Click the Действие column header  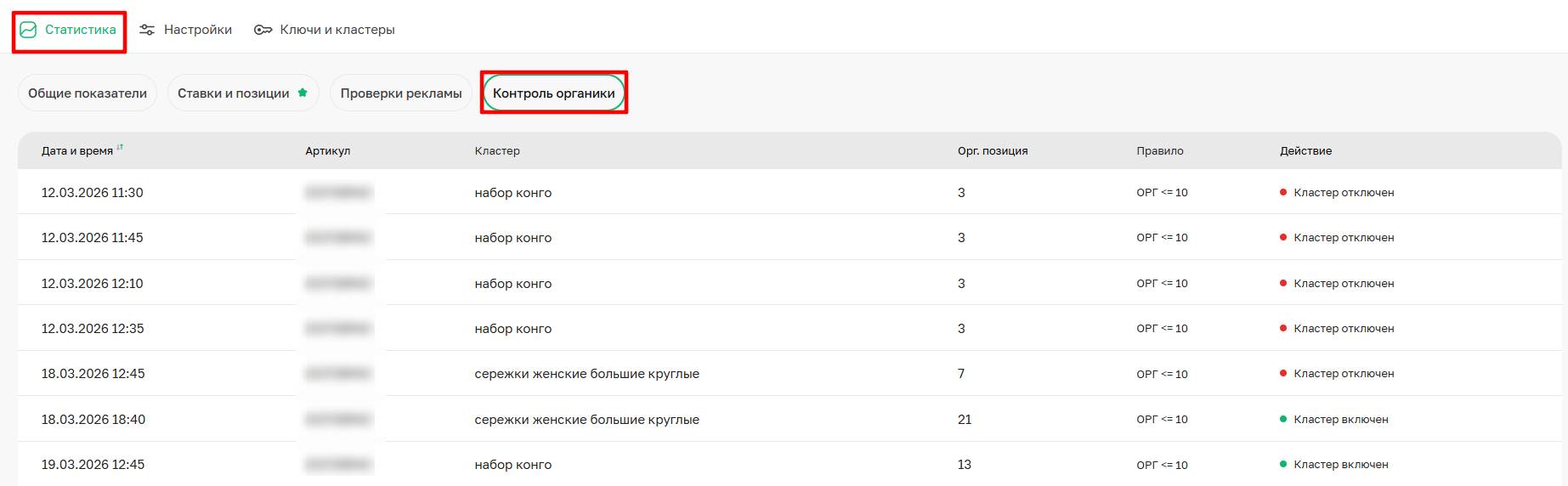[x=1305, y=151]
